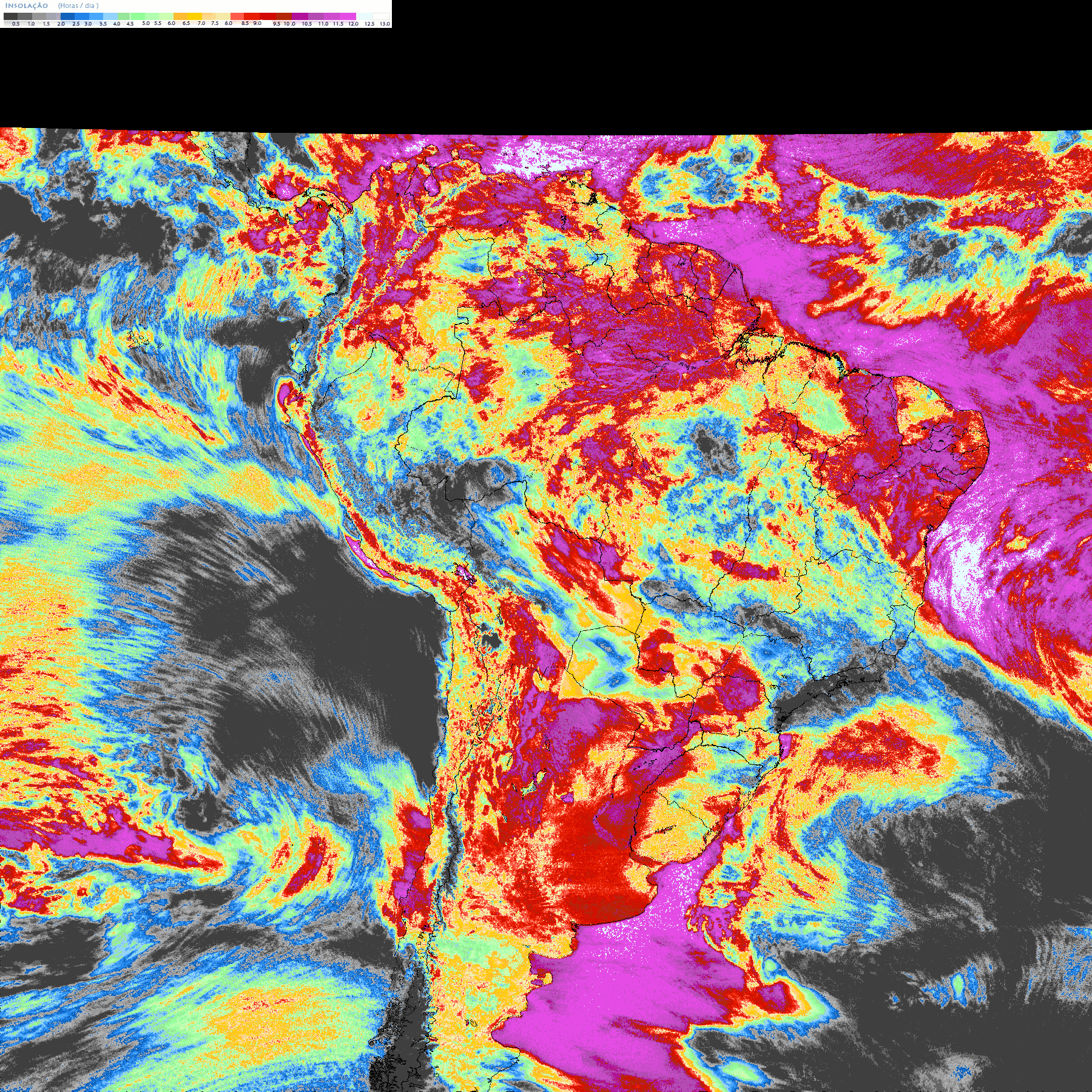Select the yellow swatch left of 7.0
Image resolution: width=1092 pixels, height=1092 pixels.
coord(195,16)
